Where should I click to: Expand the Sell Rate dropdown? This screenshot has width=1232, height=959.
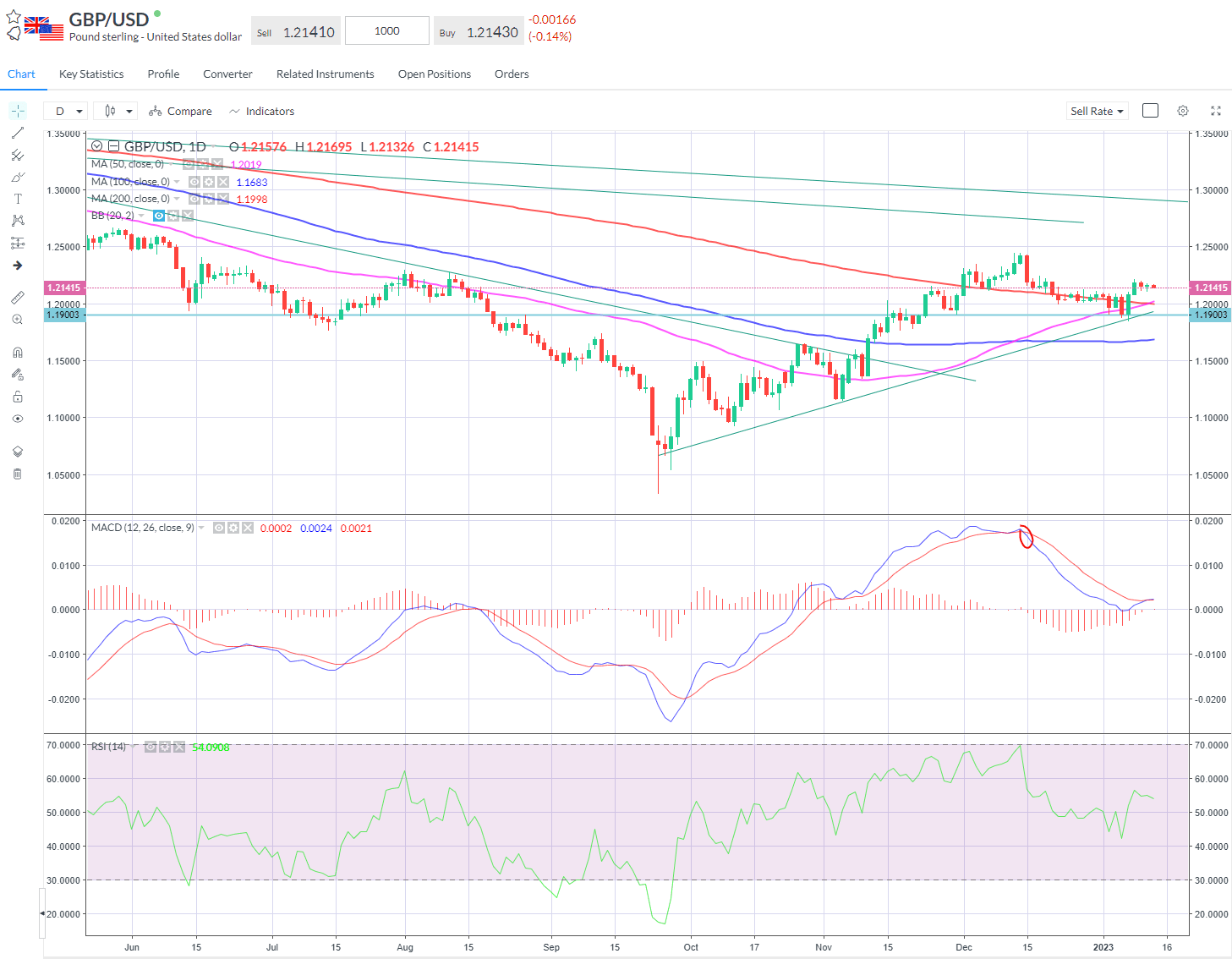pyautogui.click(x=1097, y=111)
